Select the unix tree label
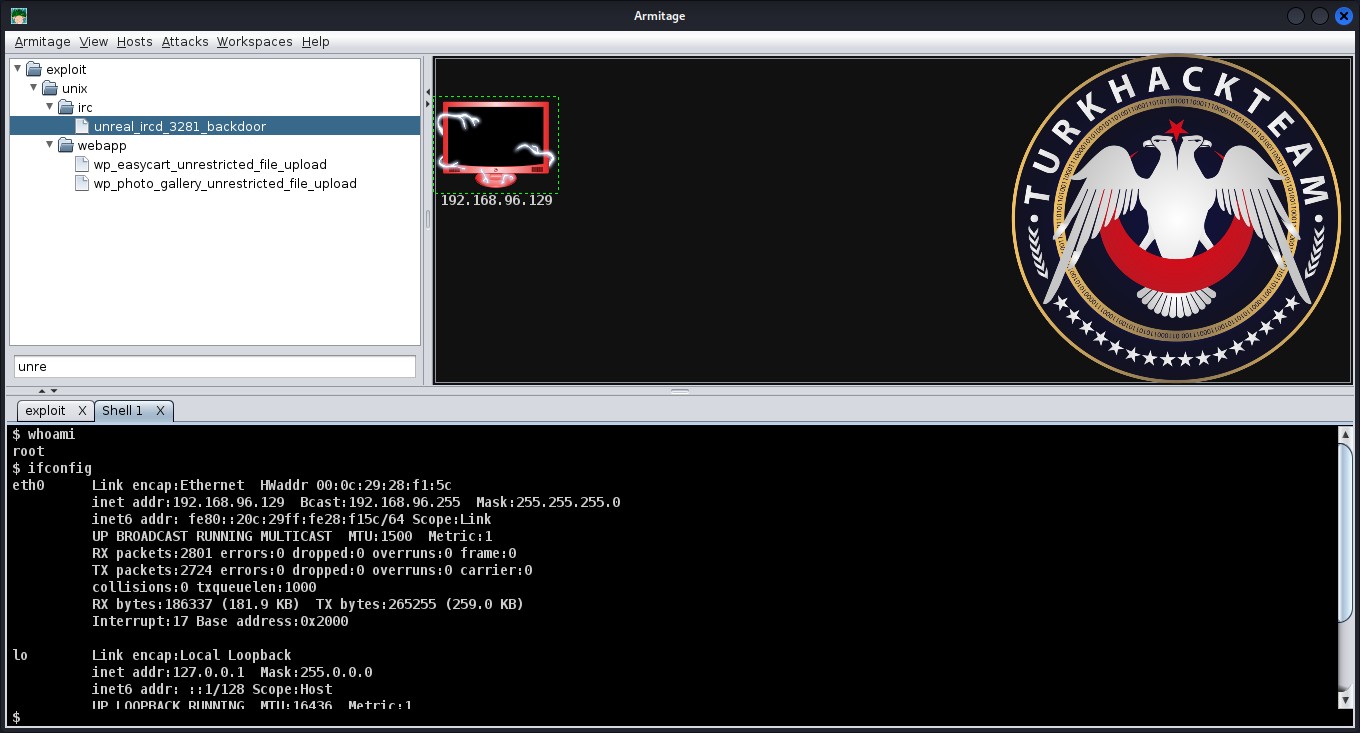Image resolution: width=1360 pixels, height=733 pixels. coord(75,88)
